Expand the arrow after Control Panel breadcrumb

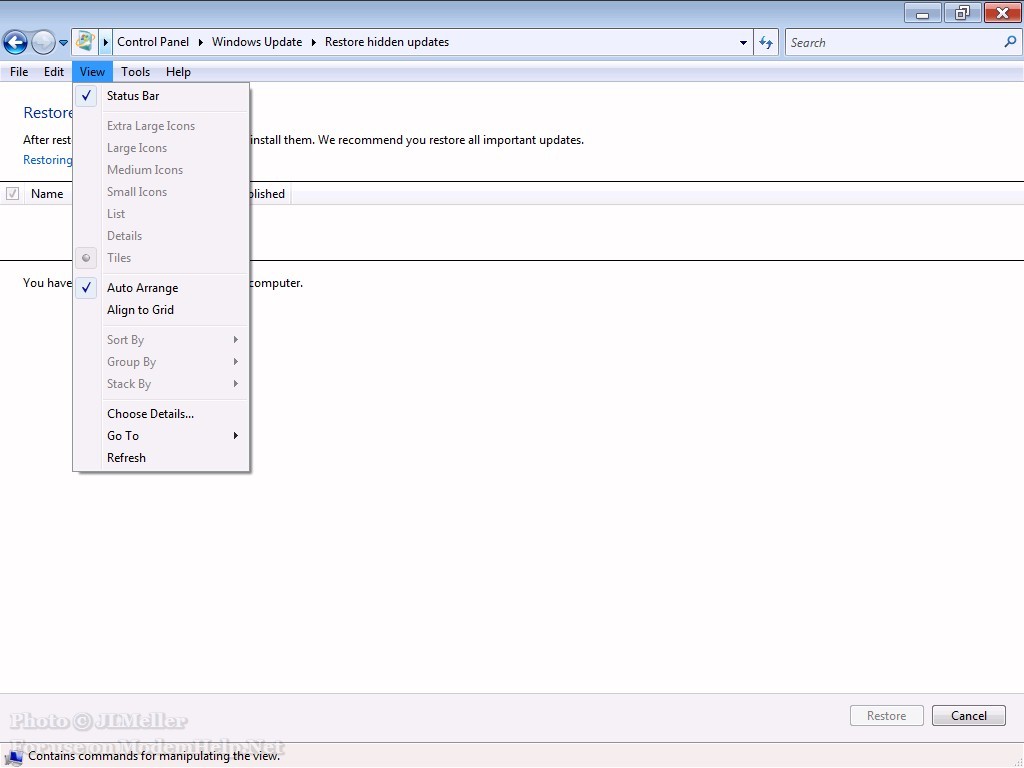coord(200,42)
